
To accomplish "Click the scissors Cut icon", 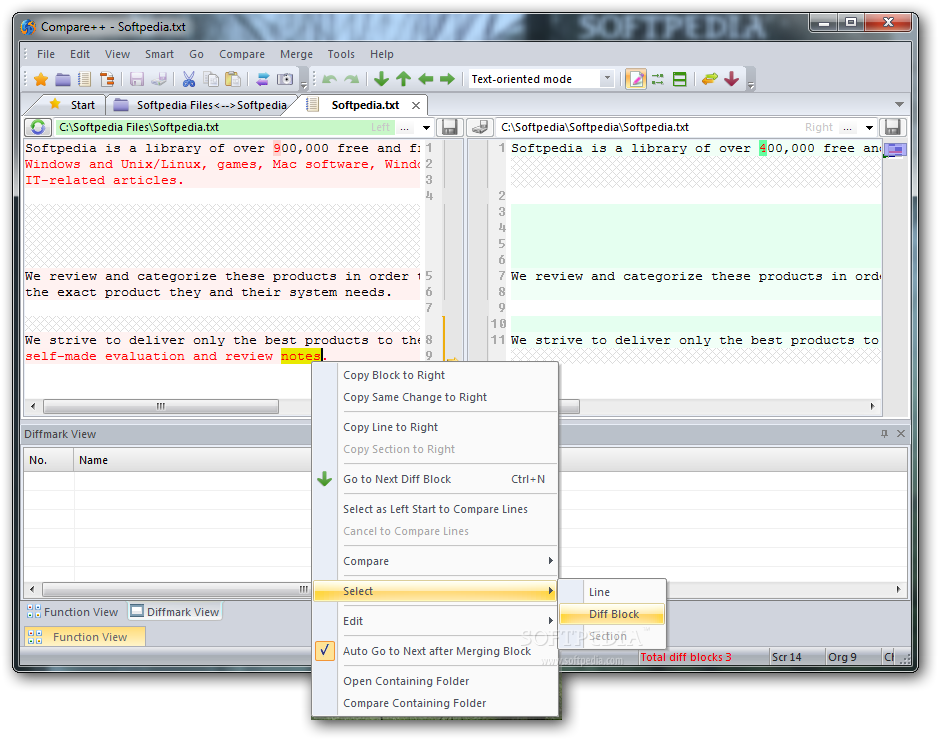I will coord(189,79).
